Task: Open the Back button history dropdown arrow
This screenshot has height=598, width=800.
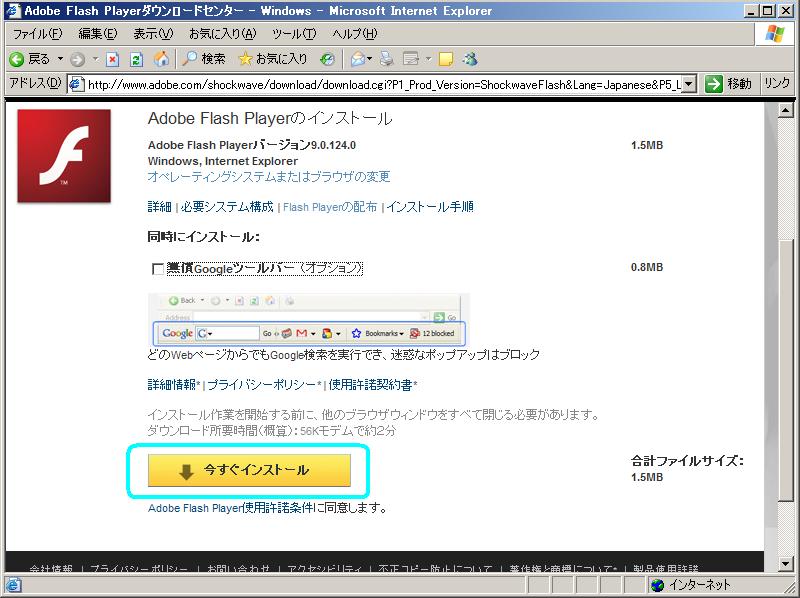Action: (x=60, y=59)
